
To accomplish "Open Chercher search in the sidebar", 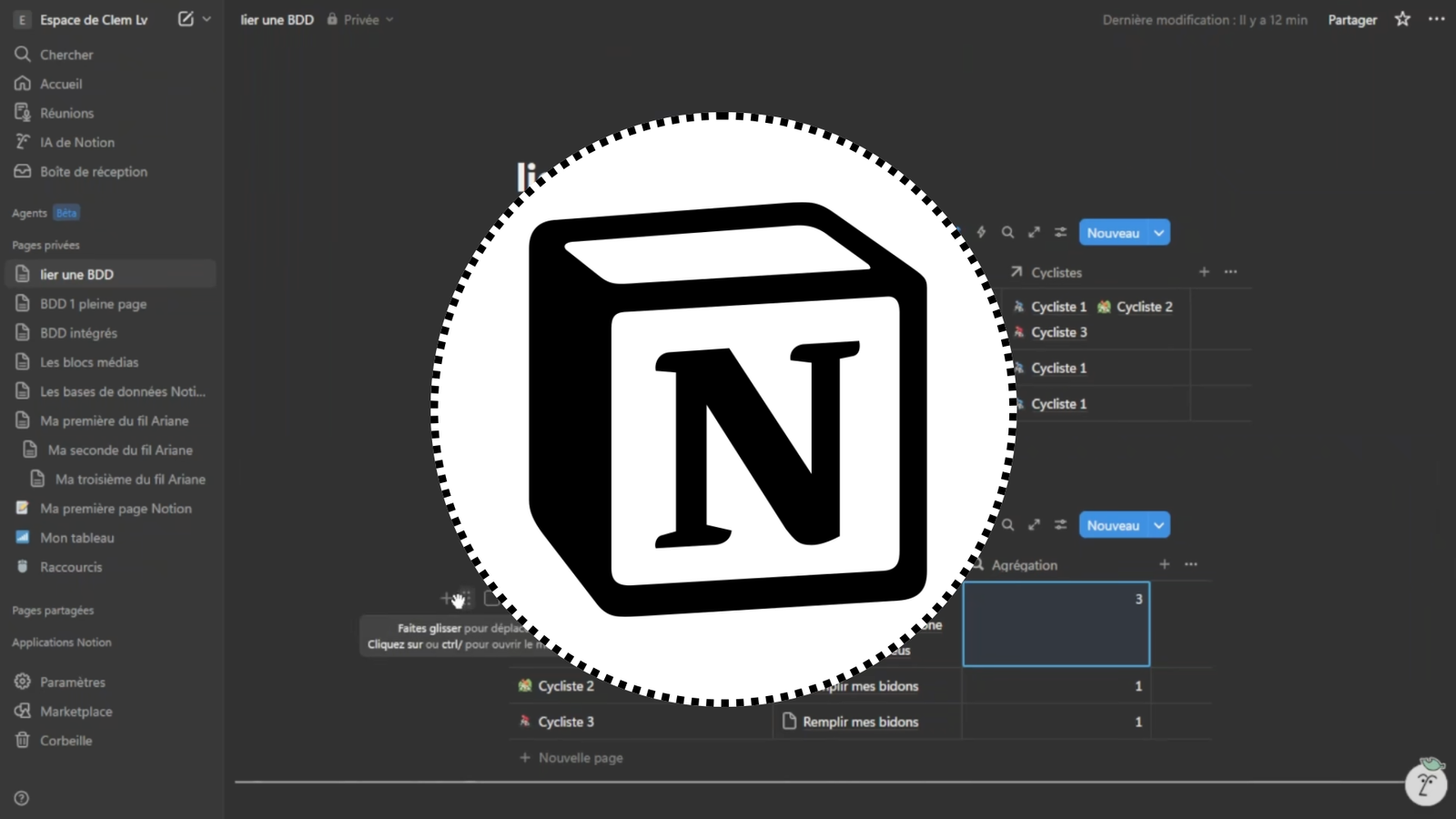I will tap(66, 54).
